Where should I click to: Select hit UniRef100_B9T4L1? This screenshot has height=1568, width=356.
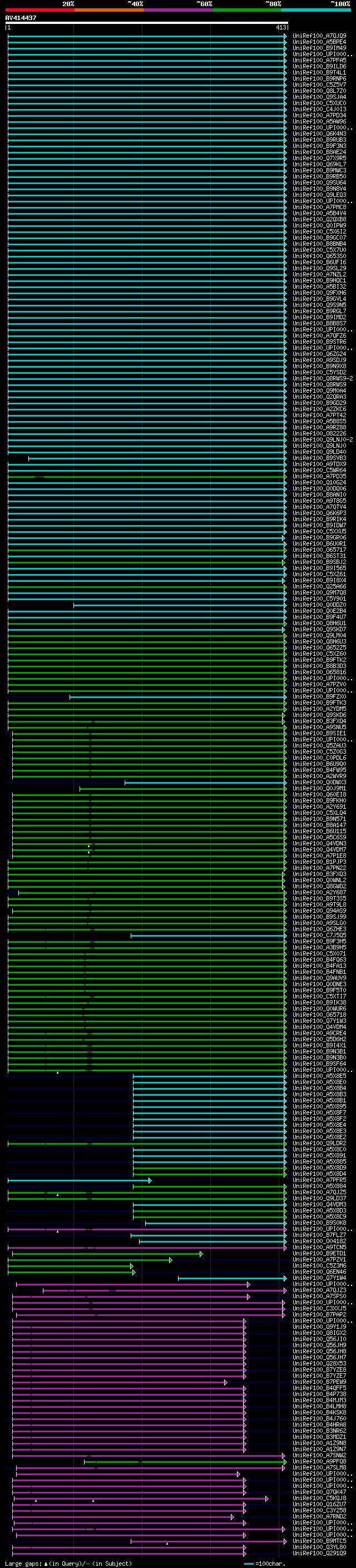pos(319,72)
